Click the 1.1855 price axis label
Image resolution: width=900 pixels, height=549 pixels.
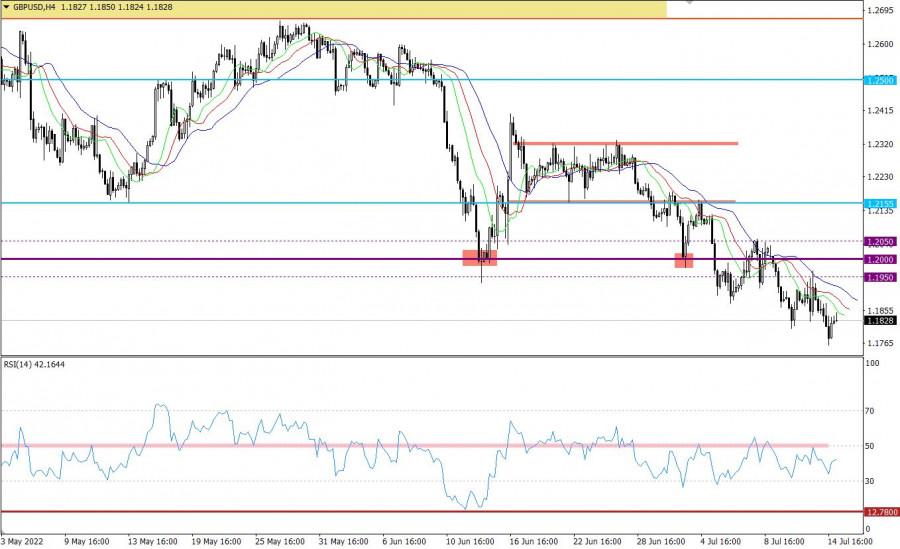880,310
